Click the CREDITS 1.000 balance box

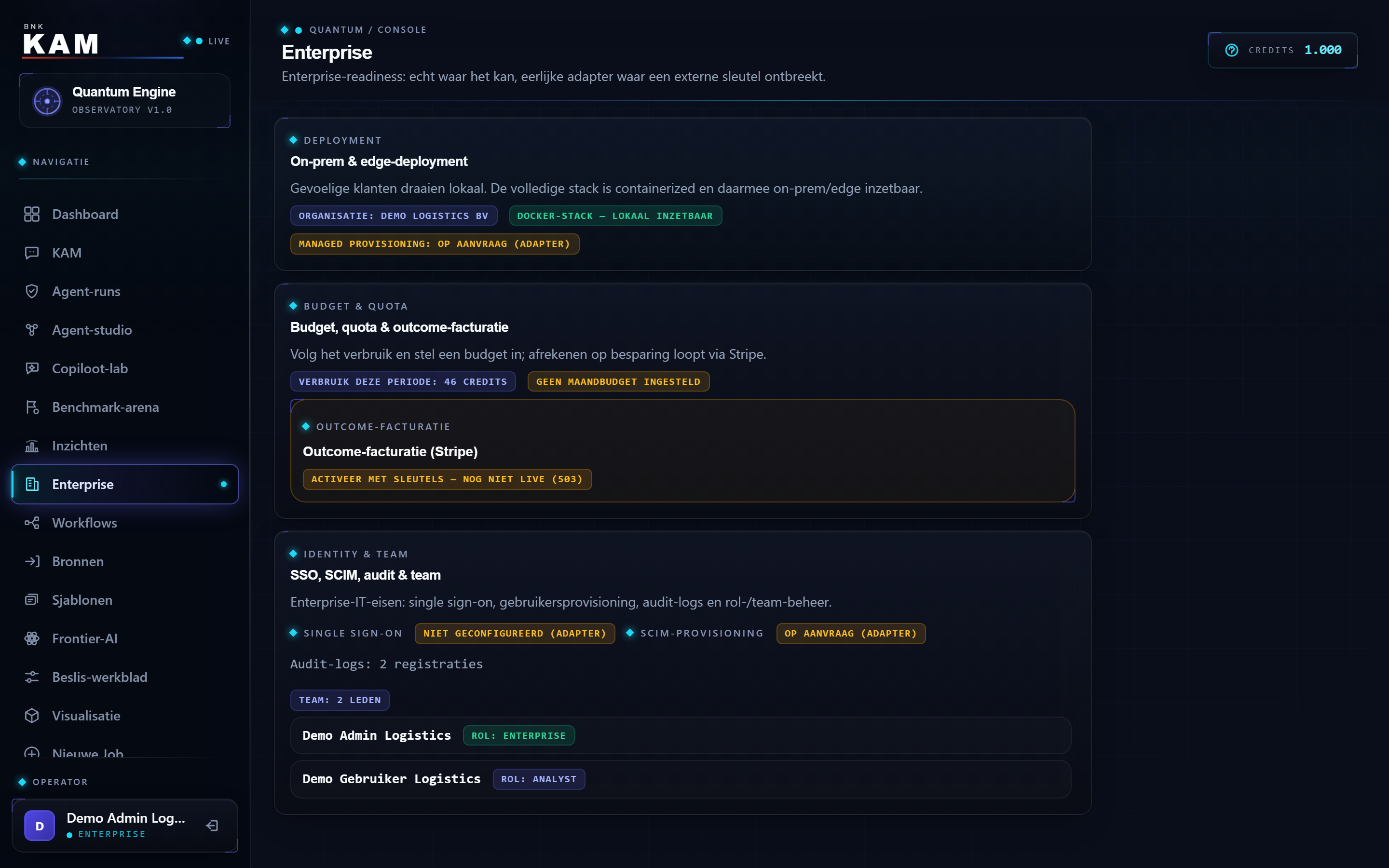click(1283, 50)
